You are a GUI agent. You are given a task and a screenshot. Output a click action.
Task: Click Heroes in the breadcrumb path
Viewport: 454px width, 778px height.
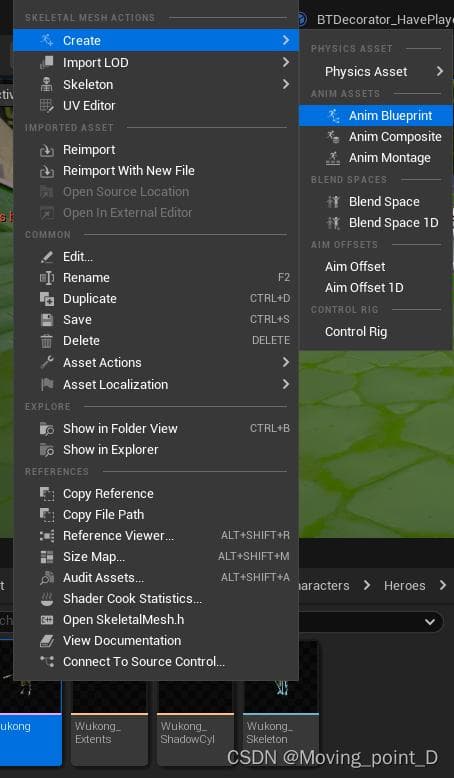pos(404,585)
